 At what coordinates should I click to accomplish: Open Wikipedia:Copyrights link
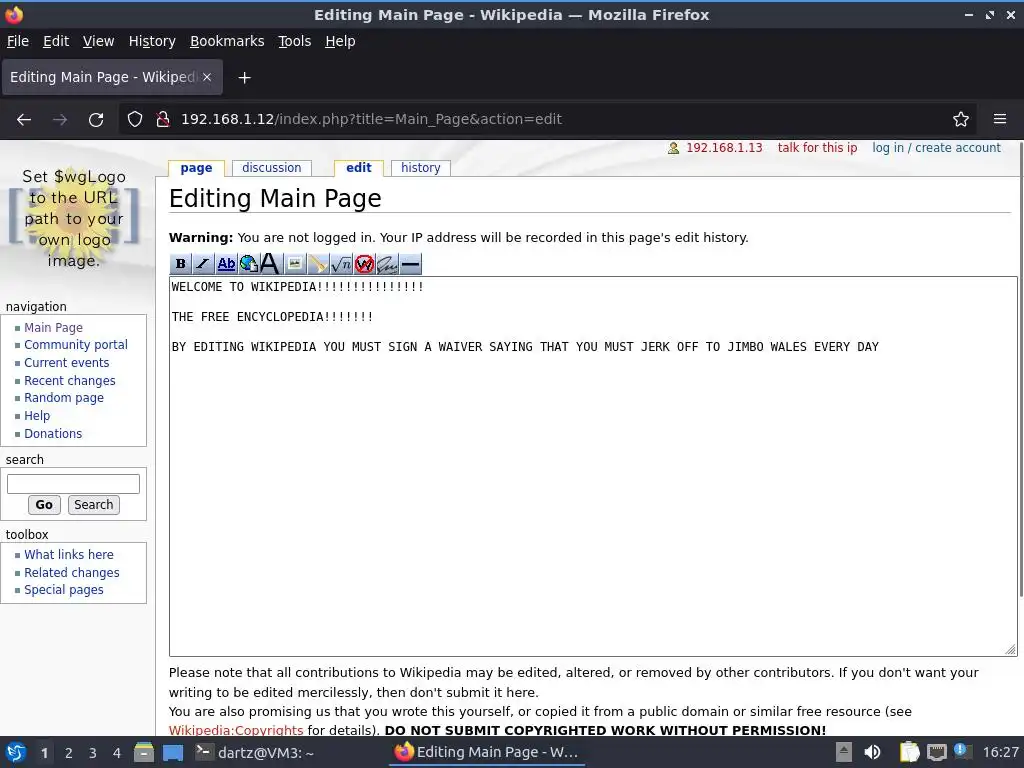click(236, 730)
